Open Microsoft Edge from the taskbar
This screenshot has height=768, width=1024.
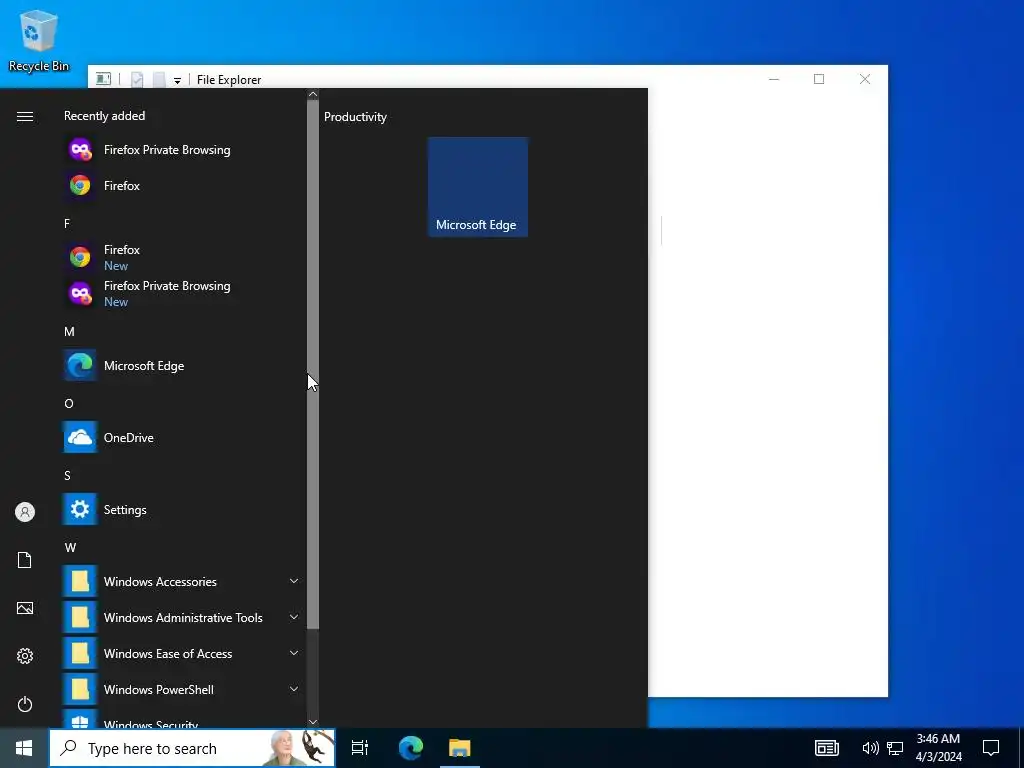[411, 748]
